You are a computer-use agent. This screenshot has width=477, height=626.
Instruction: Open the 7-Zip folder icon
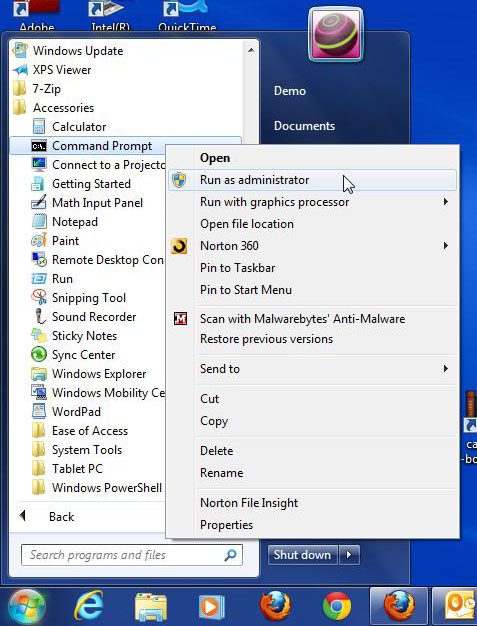click(x=20, y=89)
